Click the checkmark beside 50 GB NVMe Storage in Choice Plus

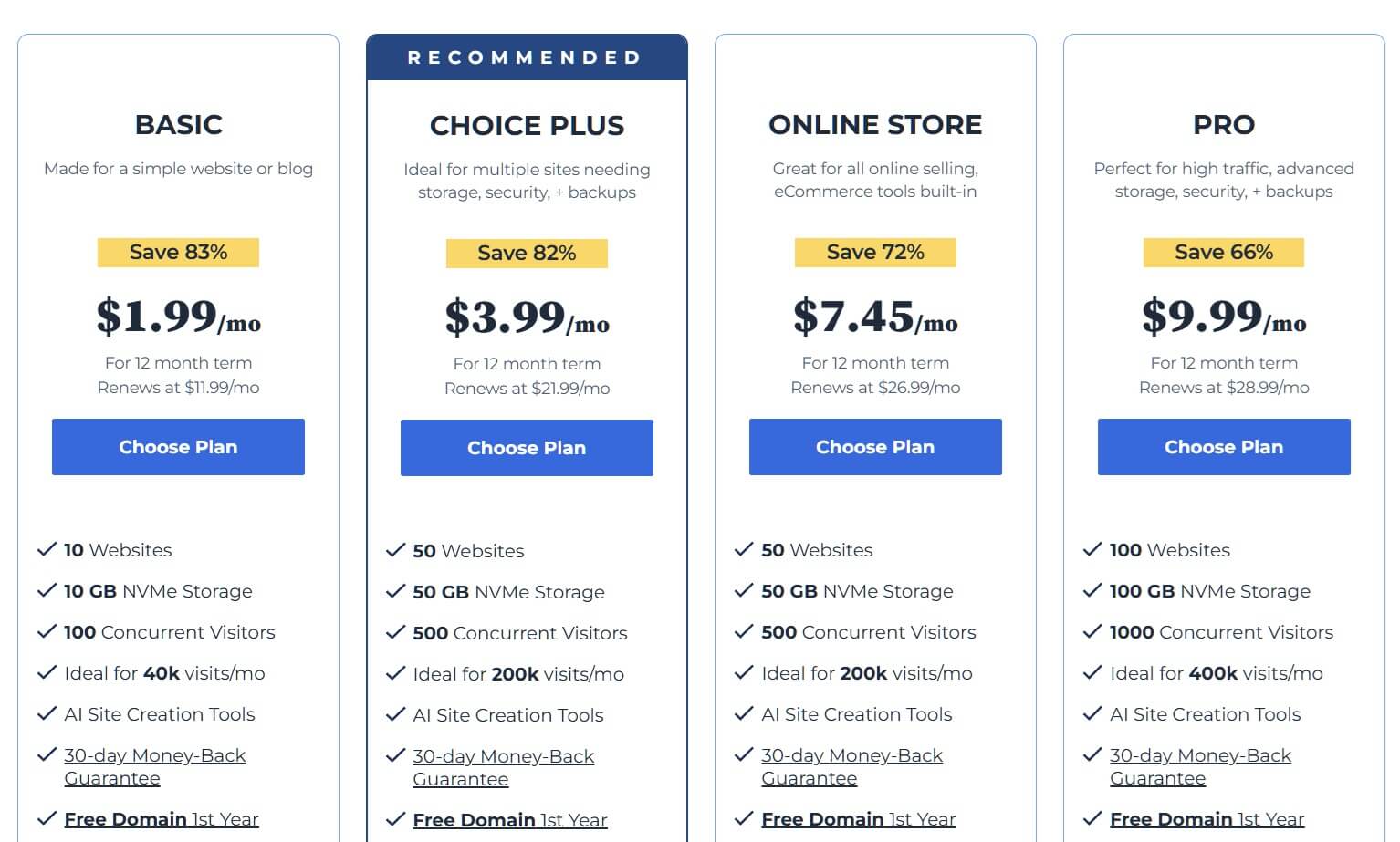395,590
